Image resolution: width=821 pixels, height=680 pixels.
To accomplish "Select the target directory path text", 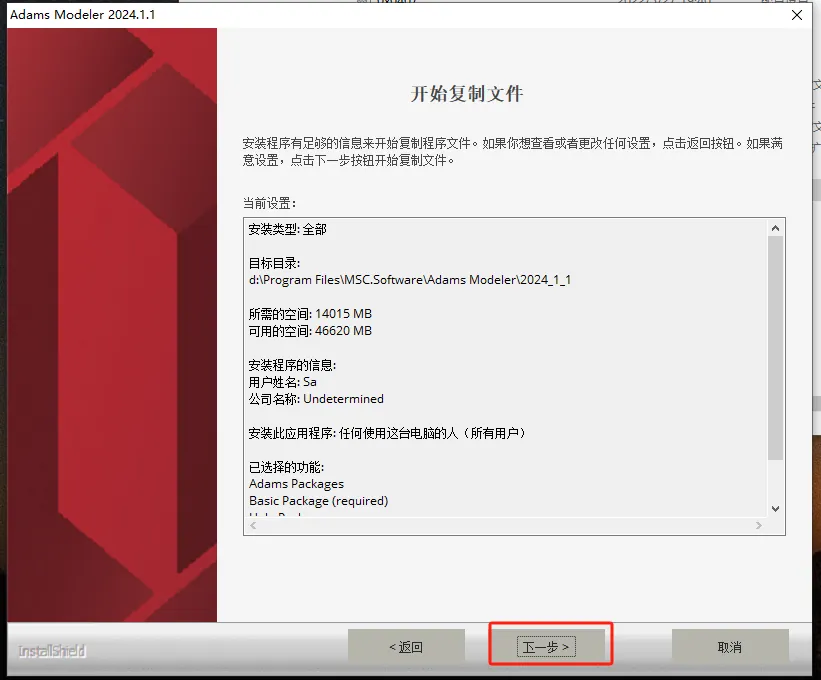I will click(x=409, y=280).
